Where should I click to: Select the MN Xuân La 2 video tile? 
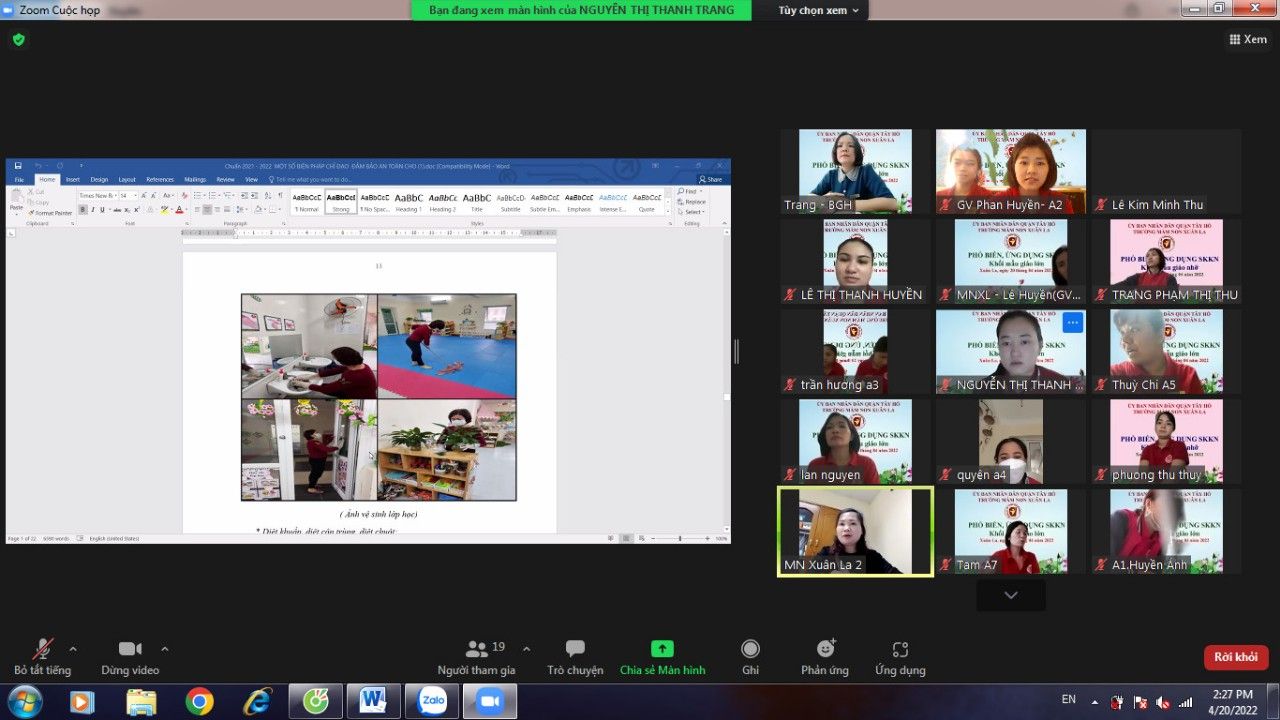coord(855,531)
